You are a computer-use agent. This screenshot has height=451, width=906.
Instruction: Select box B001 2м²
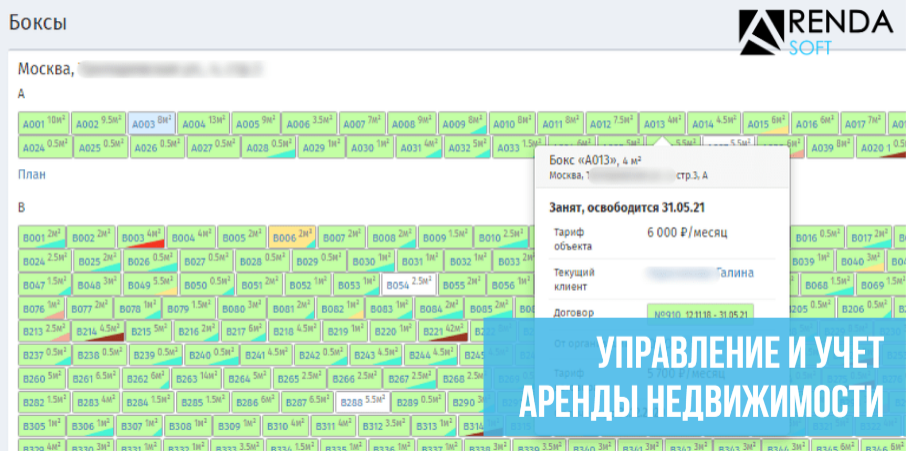point(42,237)
